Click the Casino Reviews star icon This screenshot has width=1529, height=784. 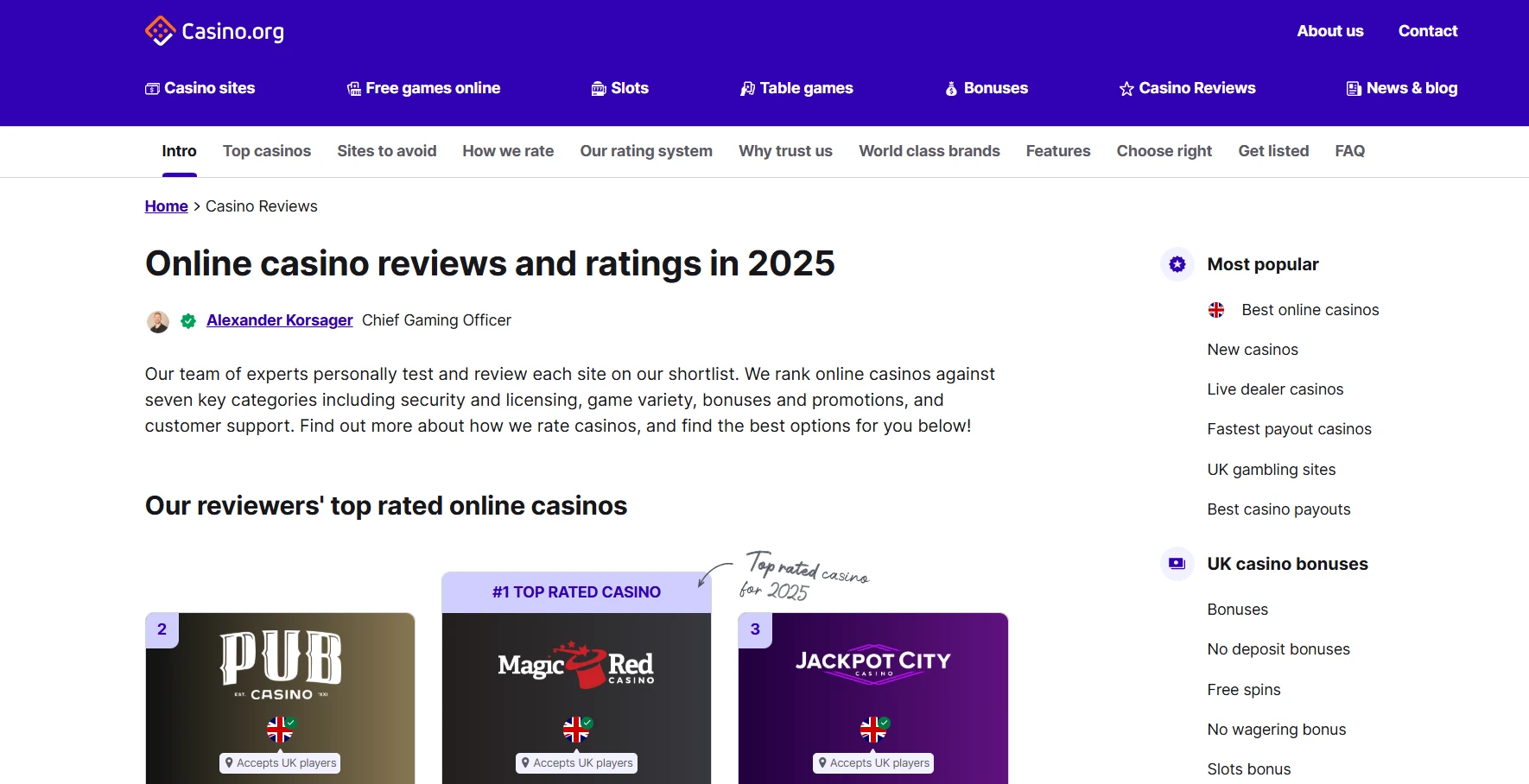1126,89
